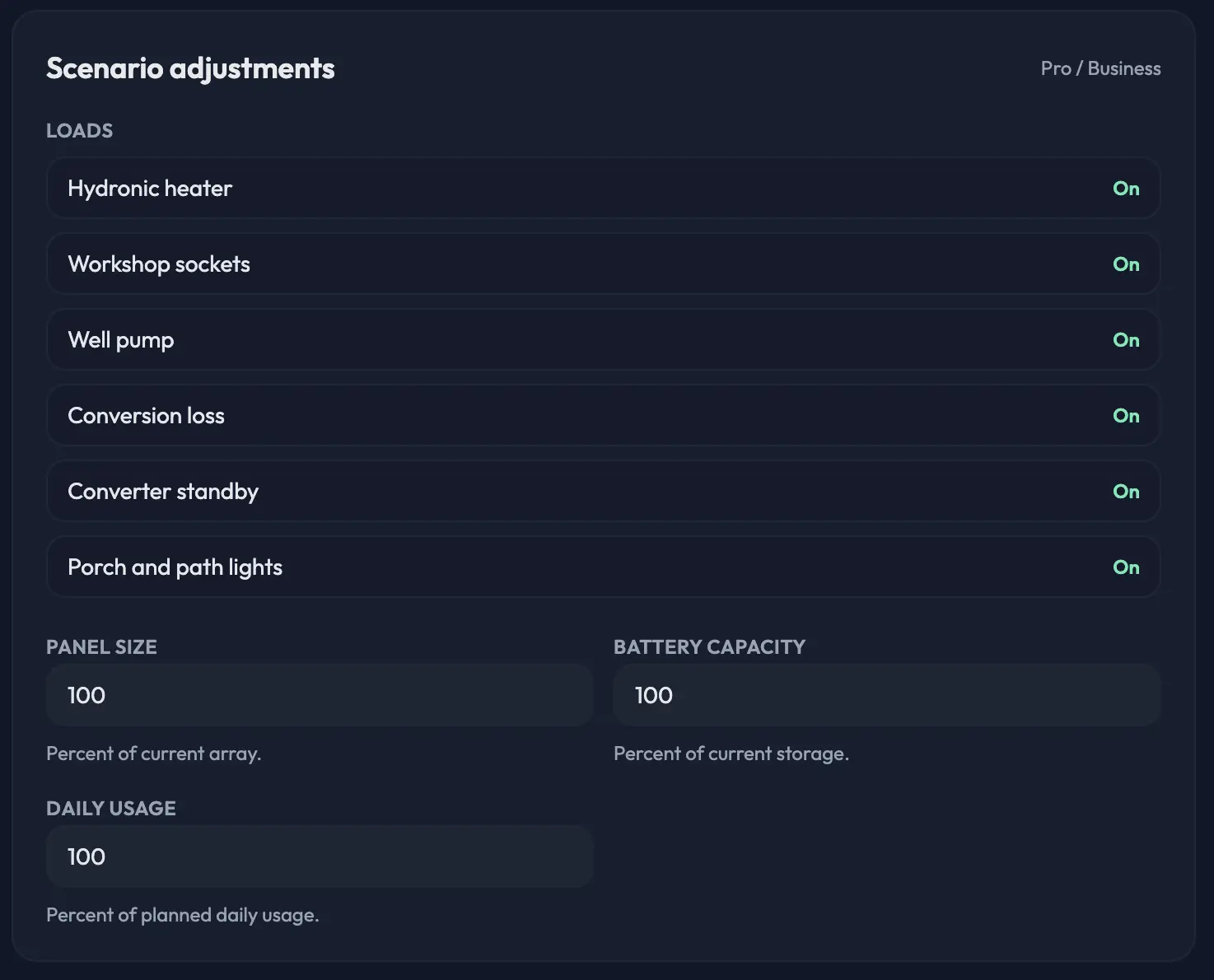Click the 'Percent of planned daily usage' hint
The height and width of the screenshot is (980, 1214).
coord(182,915)
